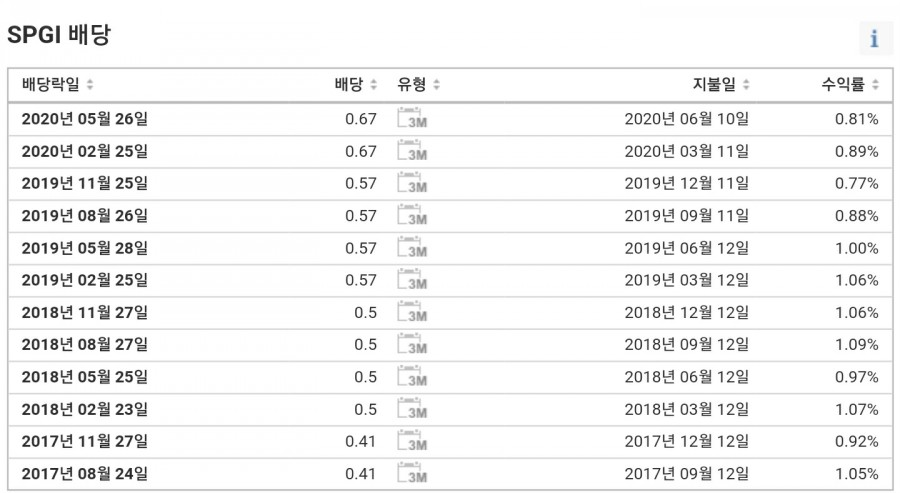
Task: Click the 지불일 column header label
Action: click(x=714, y=84)
